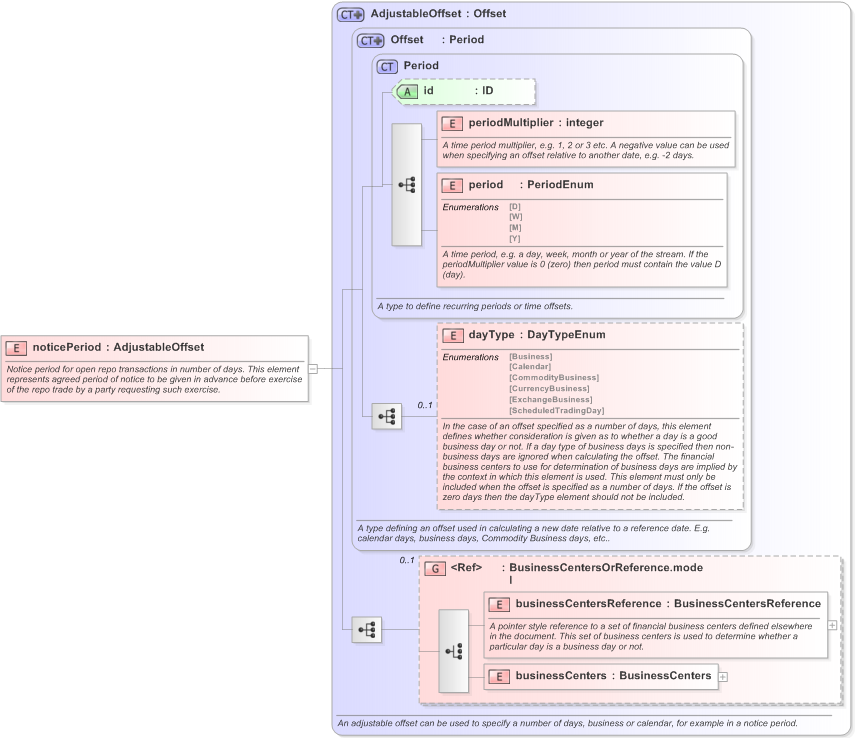Select the noticePeriod : AdjustableOffset title

tap(118, 347)
